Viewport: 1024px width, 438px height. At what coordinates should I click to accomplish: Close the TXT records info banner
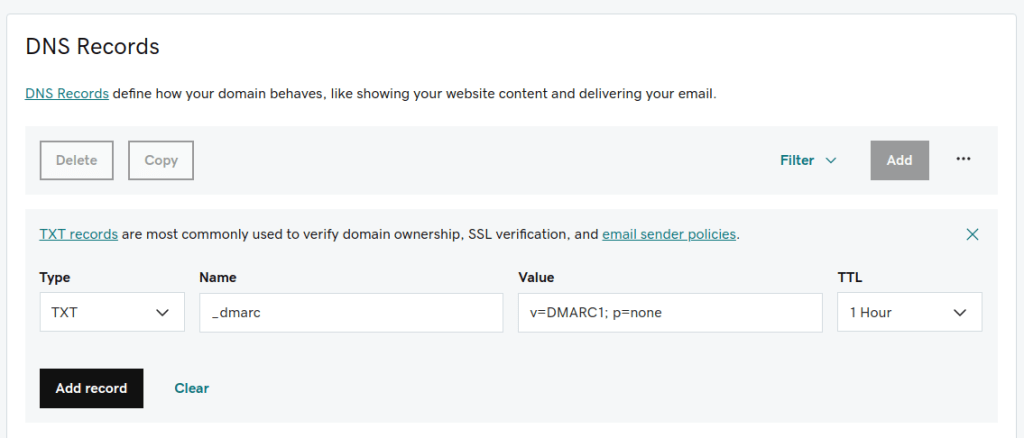click(972, 235)
